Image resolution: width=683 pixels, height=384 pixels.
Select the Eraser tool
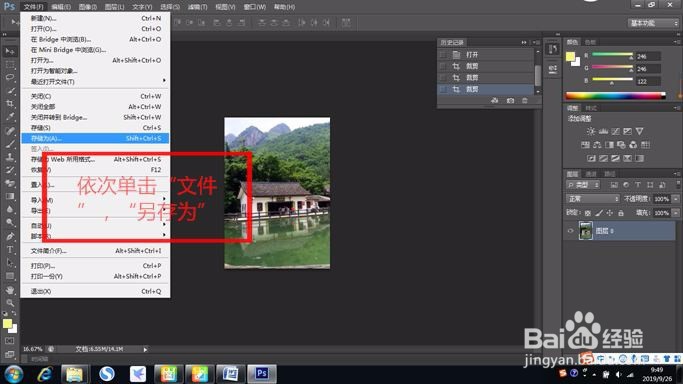click(x=10, y=183)
